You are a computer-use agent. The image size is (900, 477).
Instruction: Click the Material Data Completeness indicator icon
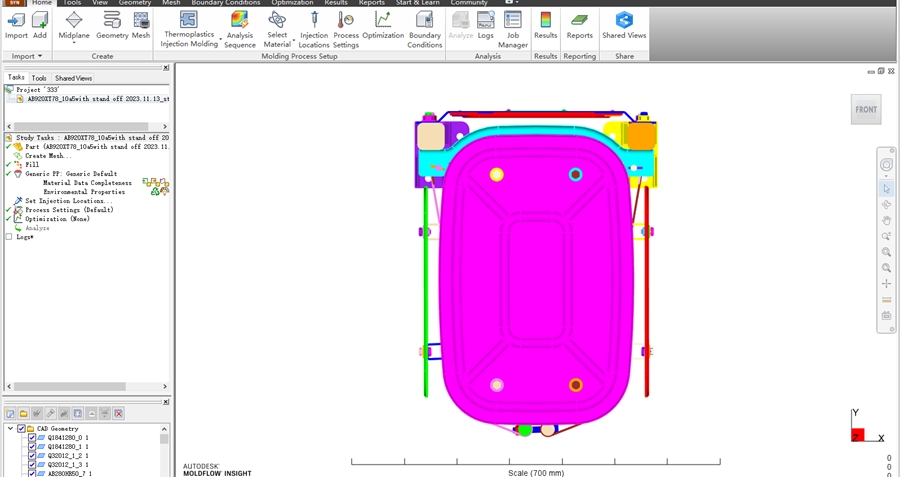pyautogui.click(x=156, y=183)
